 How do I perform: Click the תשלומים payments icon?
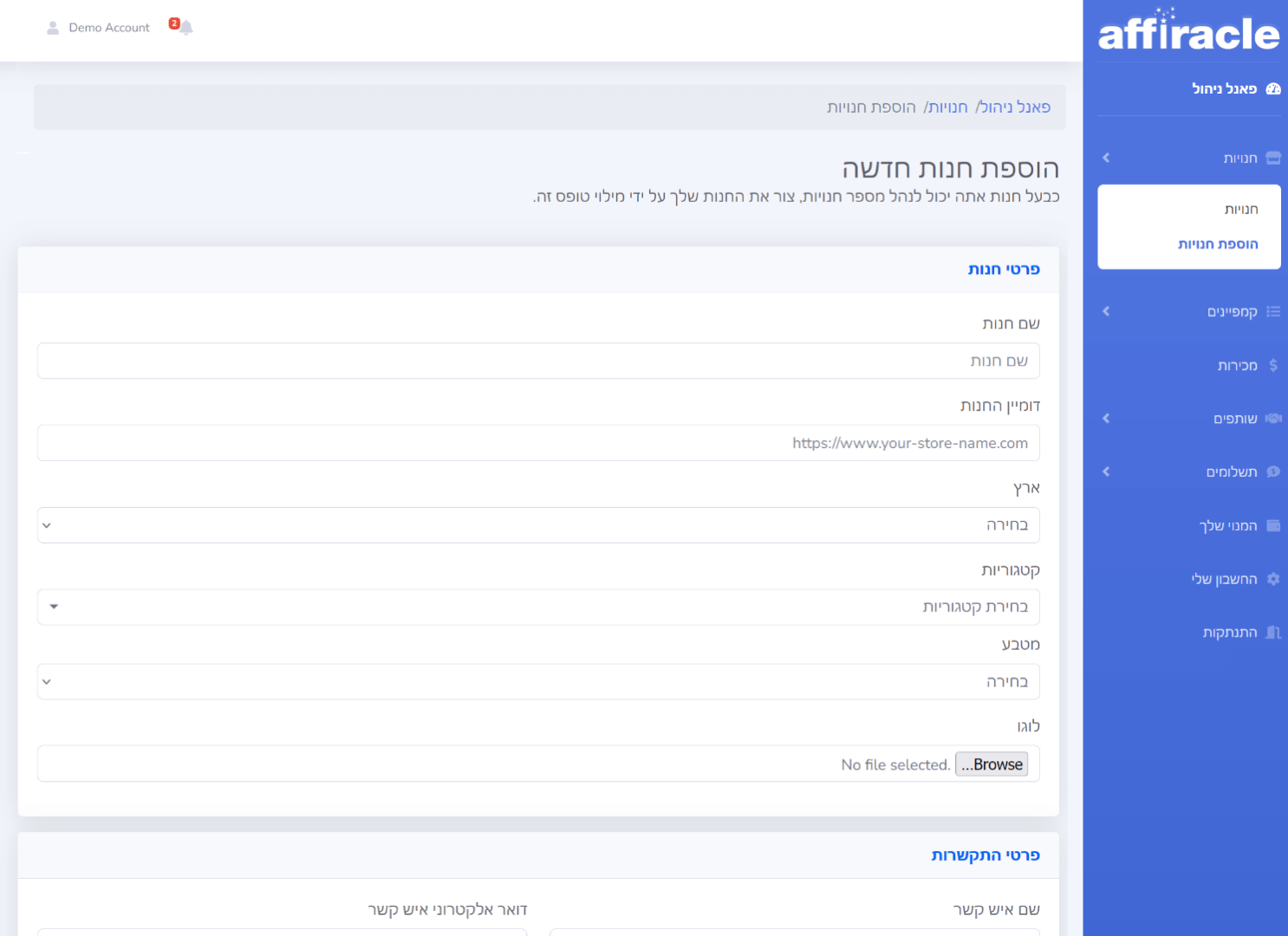click(x=1272, y=471)
